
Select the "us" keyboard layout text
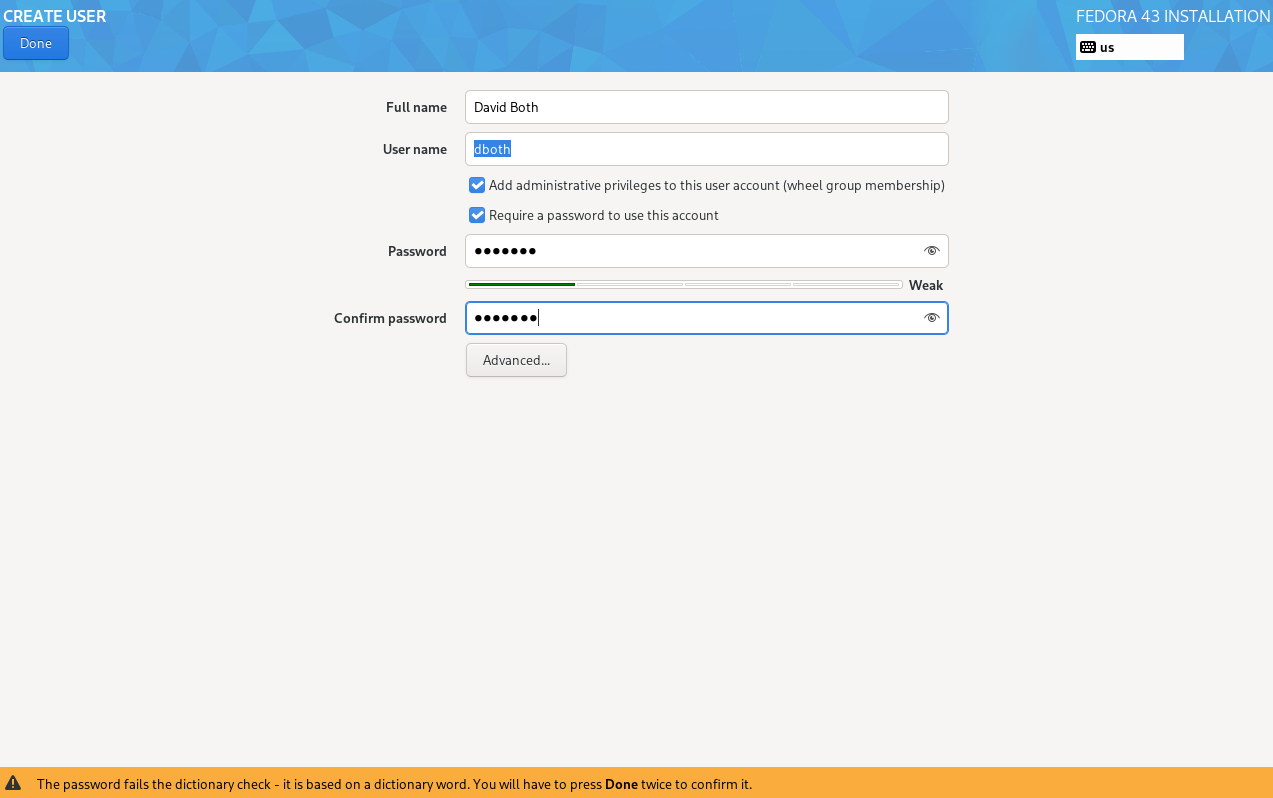click(x=1107, y=47)
